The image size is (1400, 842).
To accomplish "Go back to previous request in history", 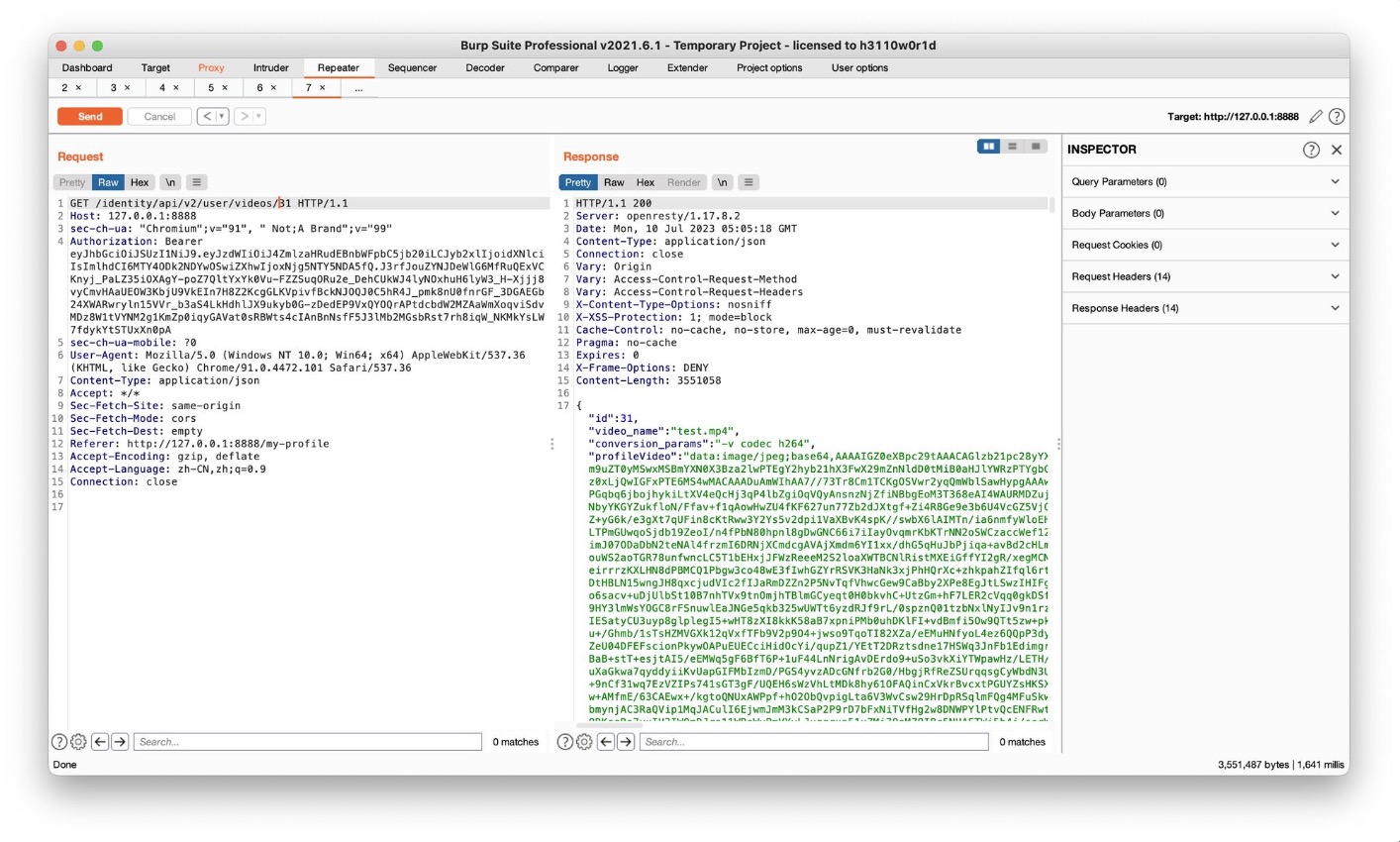I will coord(207,117).
